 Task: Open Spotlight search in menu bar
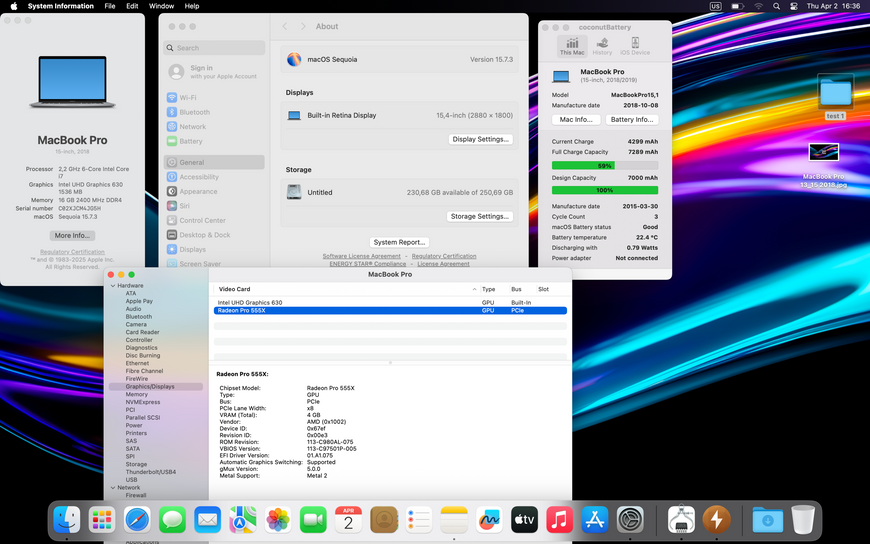click(777, 6)
